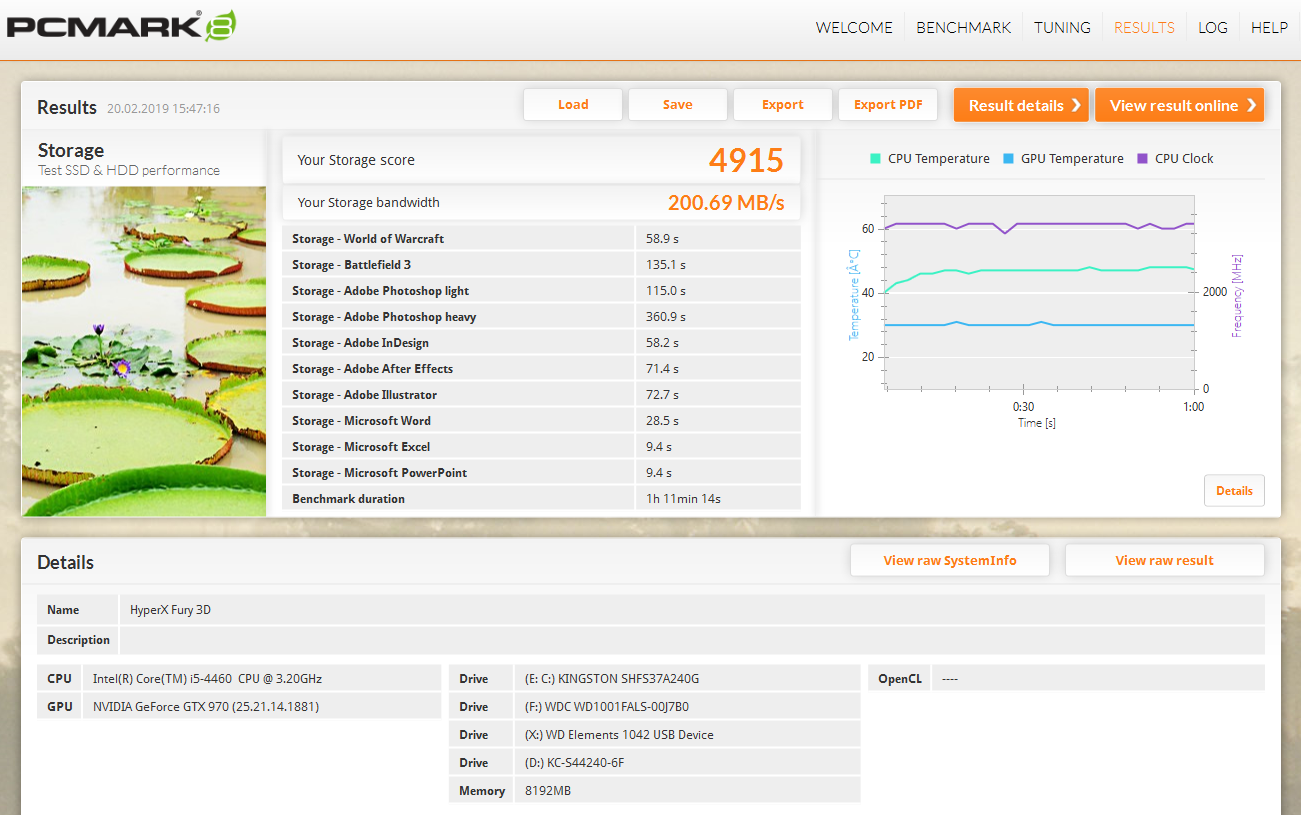Screen dimensions: 1301x815
Task: Save the benchmark result
Action: click(x=678, y=105)
